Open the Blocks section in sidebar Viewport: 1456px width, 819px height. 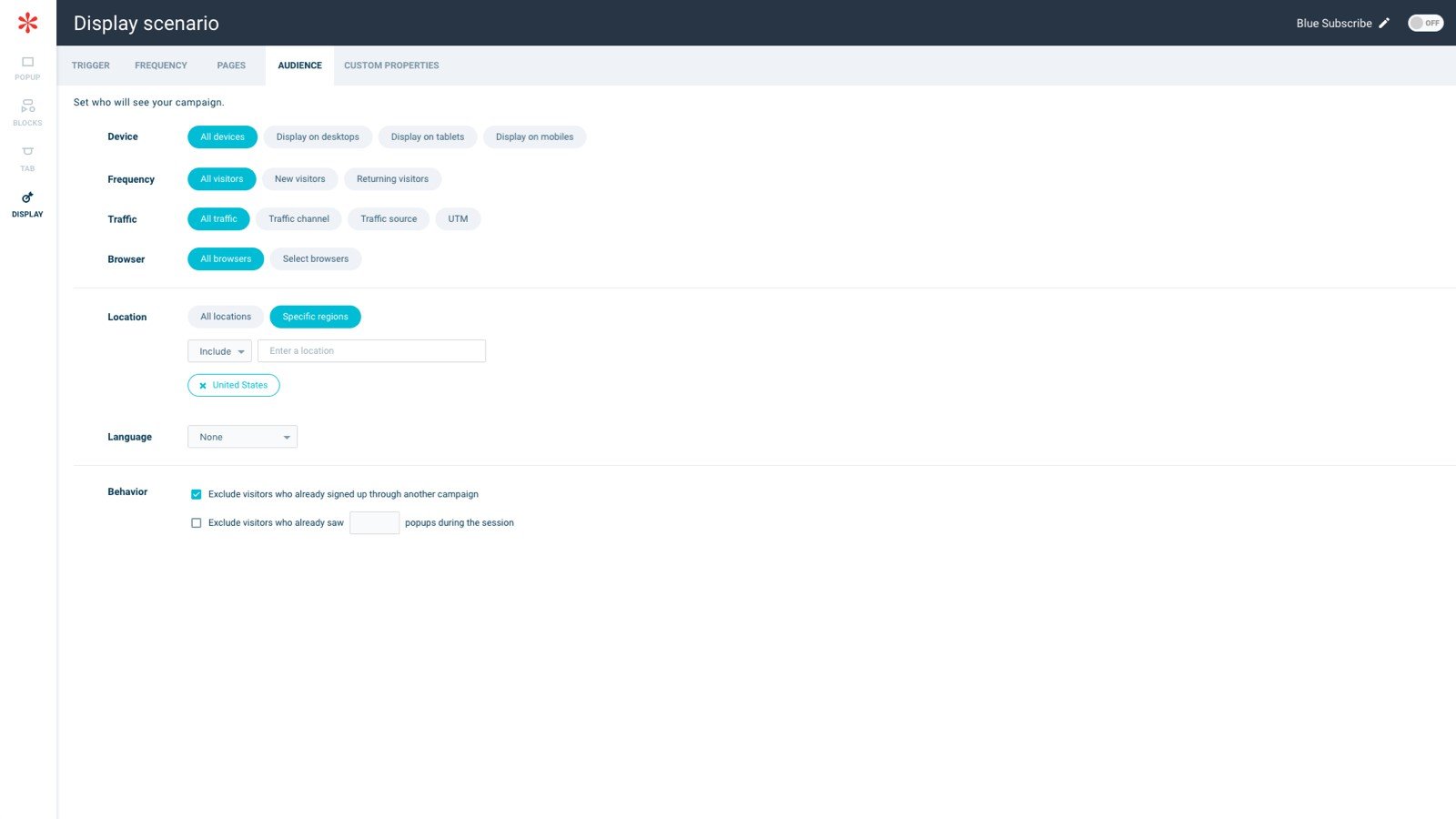pyautogui.click(x=27, y=113)
